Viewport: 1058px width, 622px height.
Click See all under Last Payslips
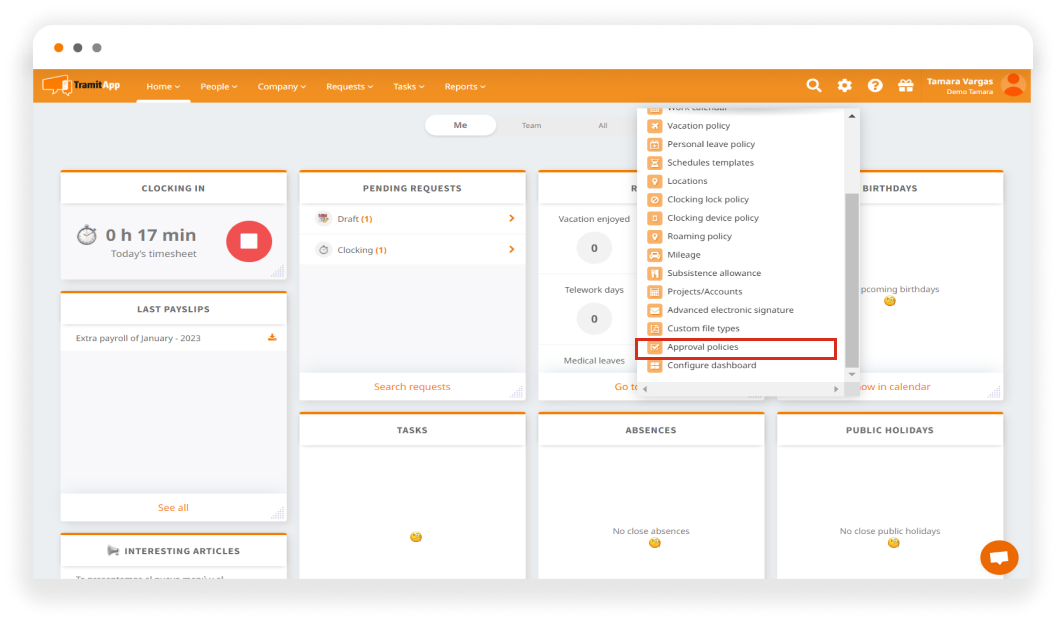[173, 508]
